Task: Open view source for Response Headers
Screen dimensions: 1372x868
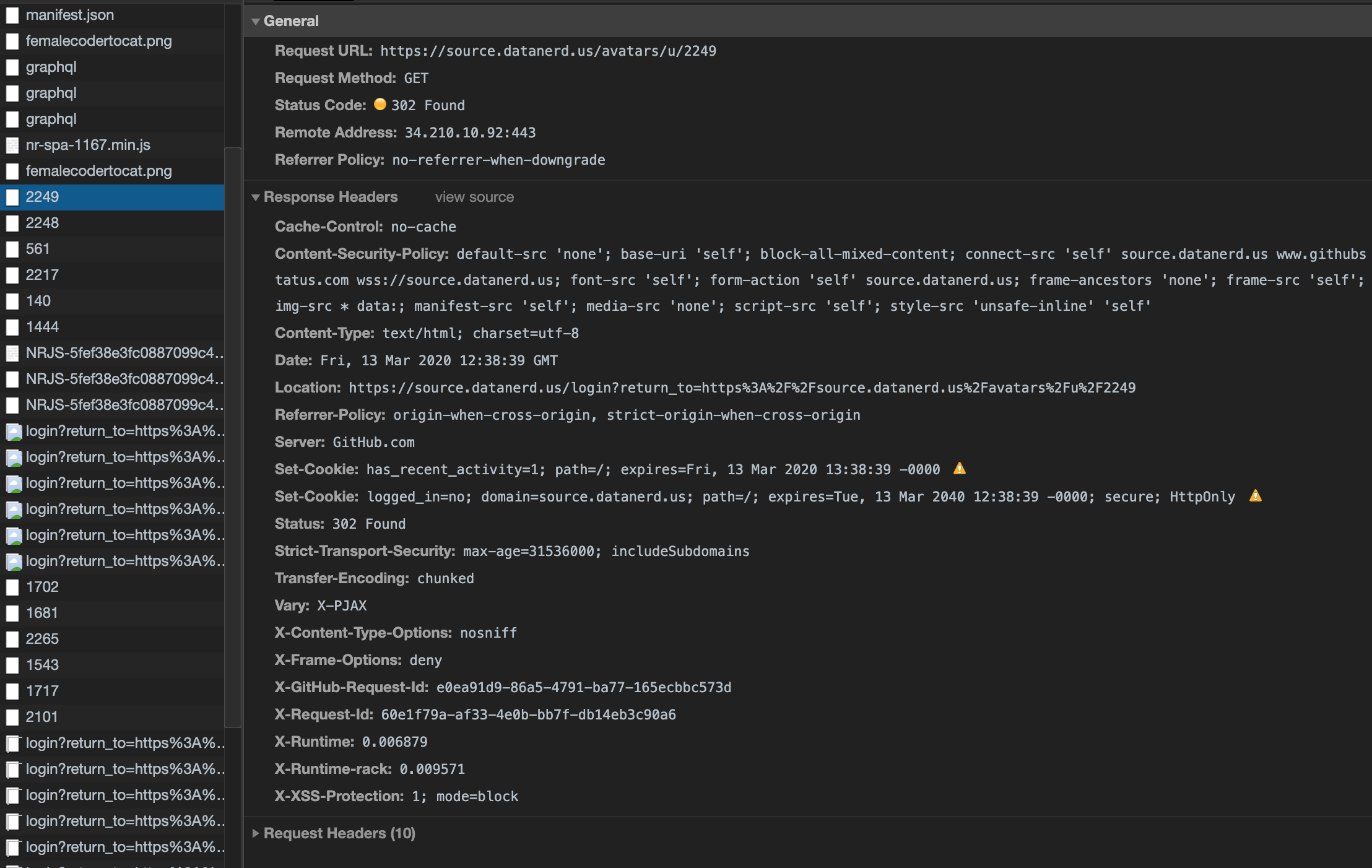Action: pyautogui.click(x=474, y=197)
